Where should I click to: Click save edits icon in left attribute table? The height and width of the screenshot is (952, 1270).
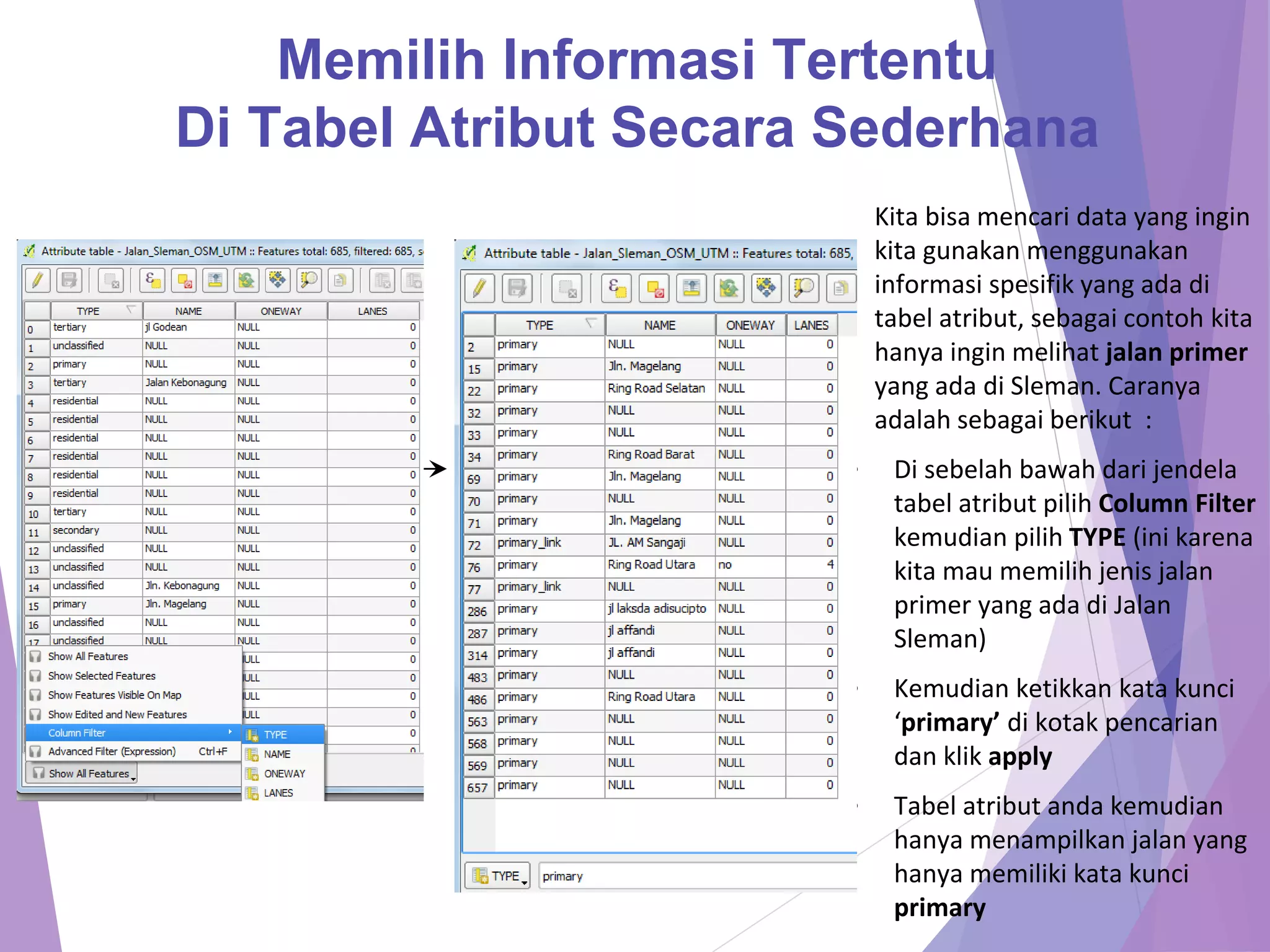click(x=69, y=281)
